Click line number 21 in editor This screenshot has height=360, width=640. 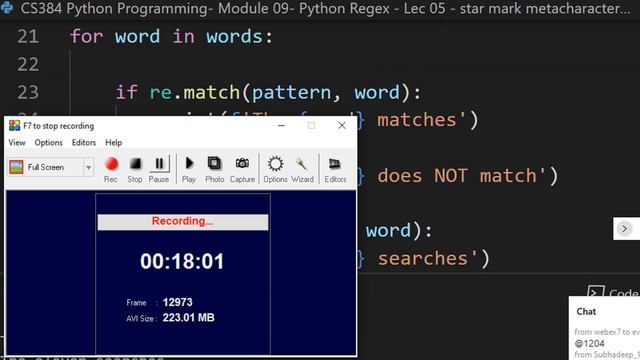28,37
